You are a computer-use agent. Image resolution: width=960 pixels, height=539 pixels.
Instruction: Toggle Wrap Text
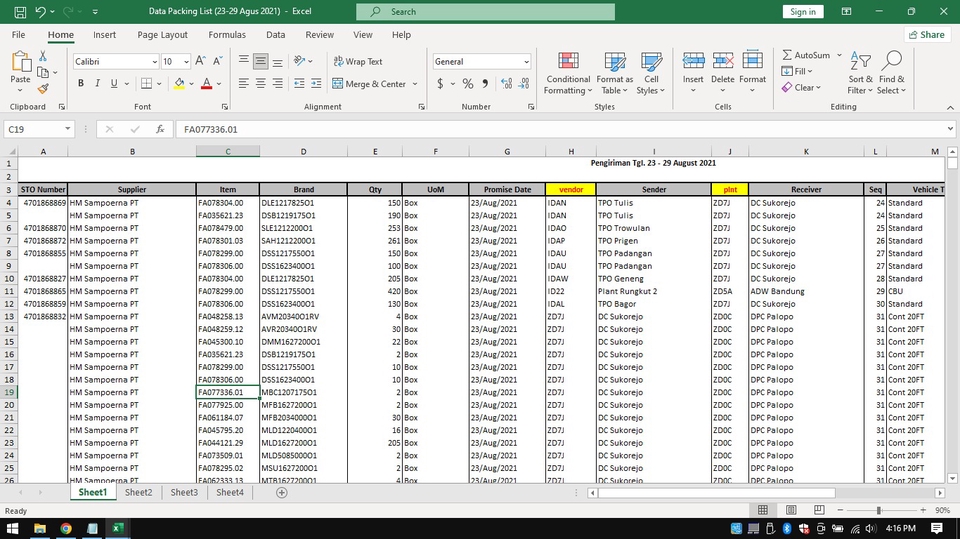pos(358,61)
